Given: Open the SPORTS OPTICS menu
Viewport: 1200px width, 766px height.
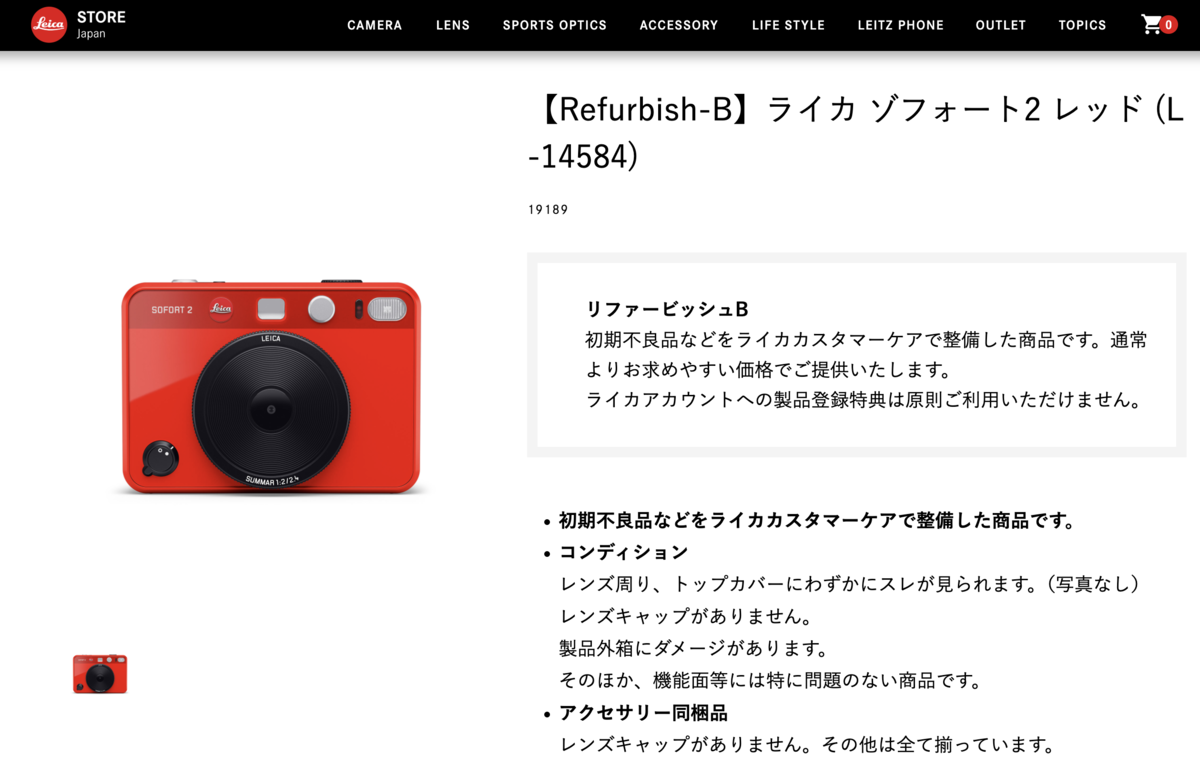Looking at the screenshot, I should pos(555,25).
